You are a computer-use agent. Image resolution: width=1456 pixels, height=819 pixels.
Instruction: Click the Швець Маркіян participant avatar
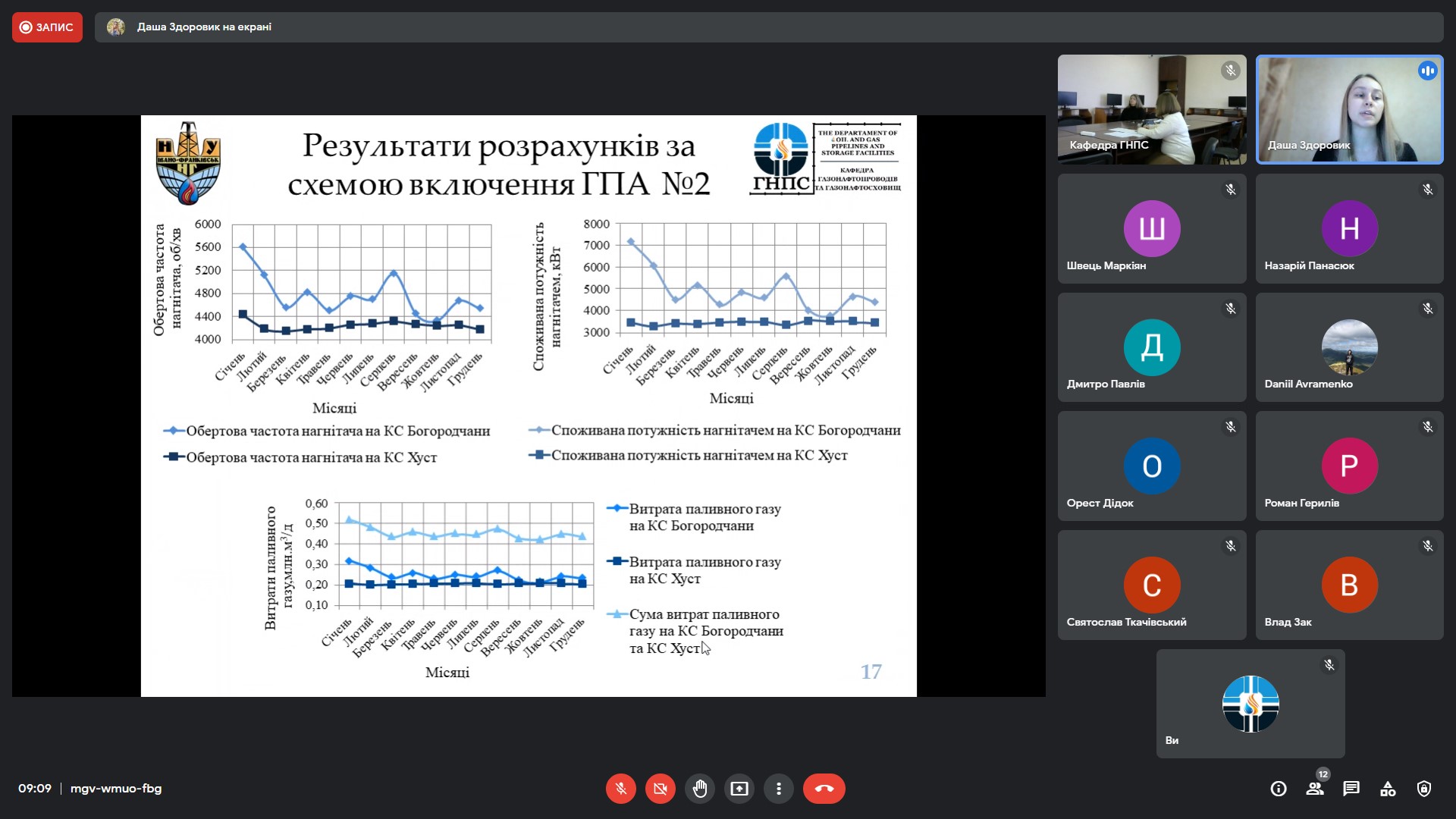tap(1151, 228)
